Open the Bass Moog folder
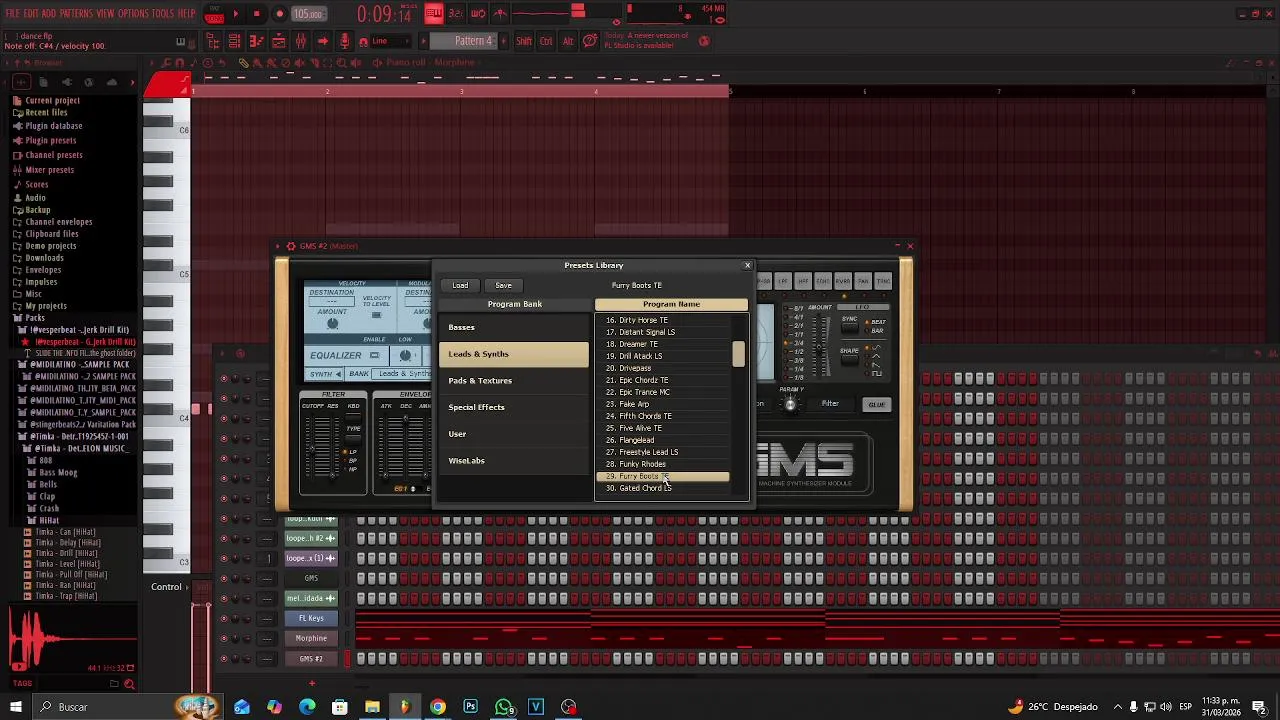The image size is (1280, 720). (x=57, y=473)
